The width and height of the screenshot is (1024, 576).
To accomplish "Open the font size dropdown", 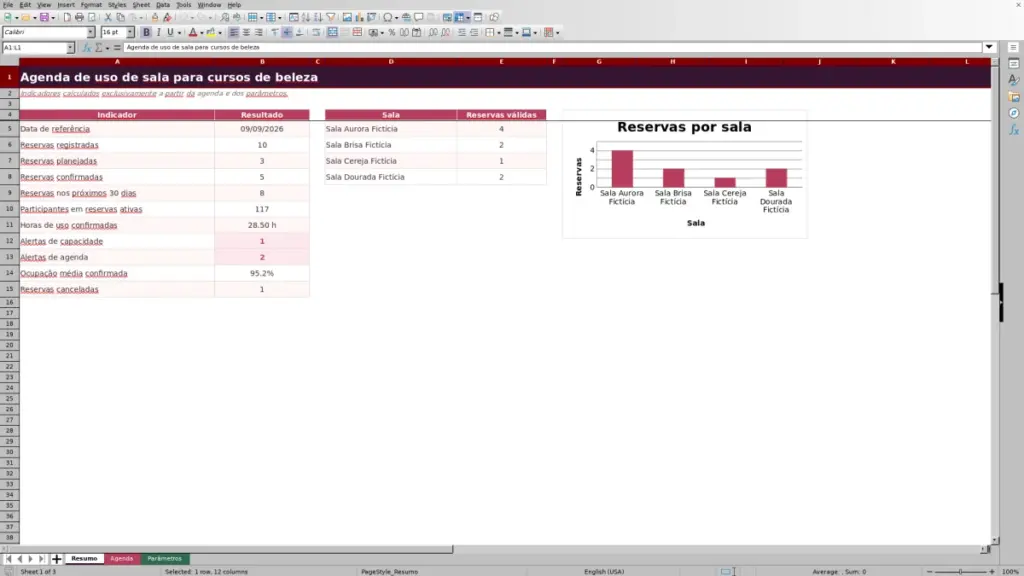I will coord(130,33).
